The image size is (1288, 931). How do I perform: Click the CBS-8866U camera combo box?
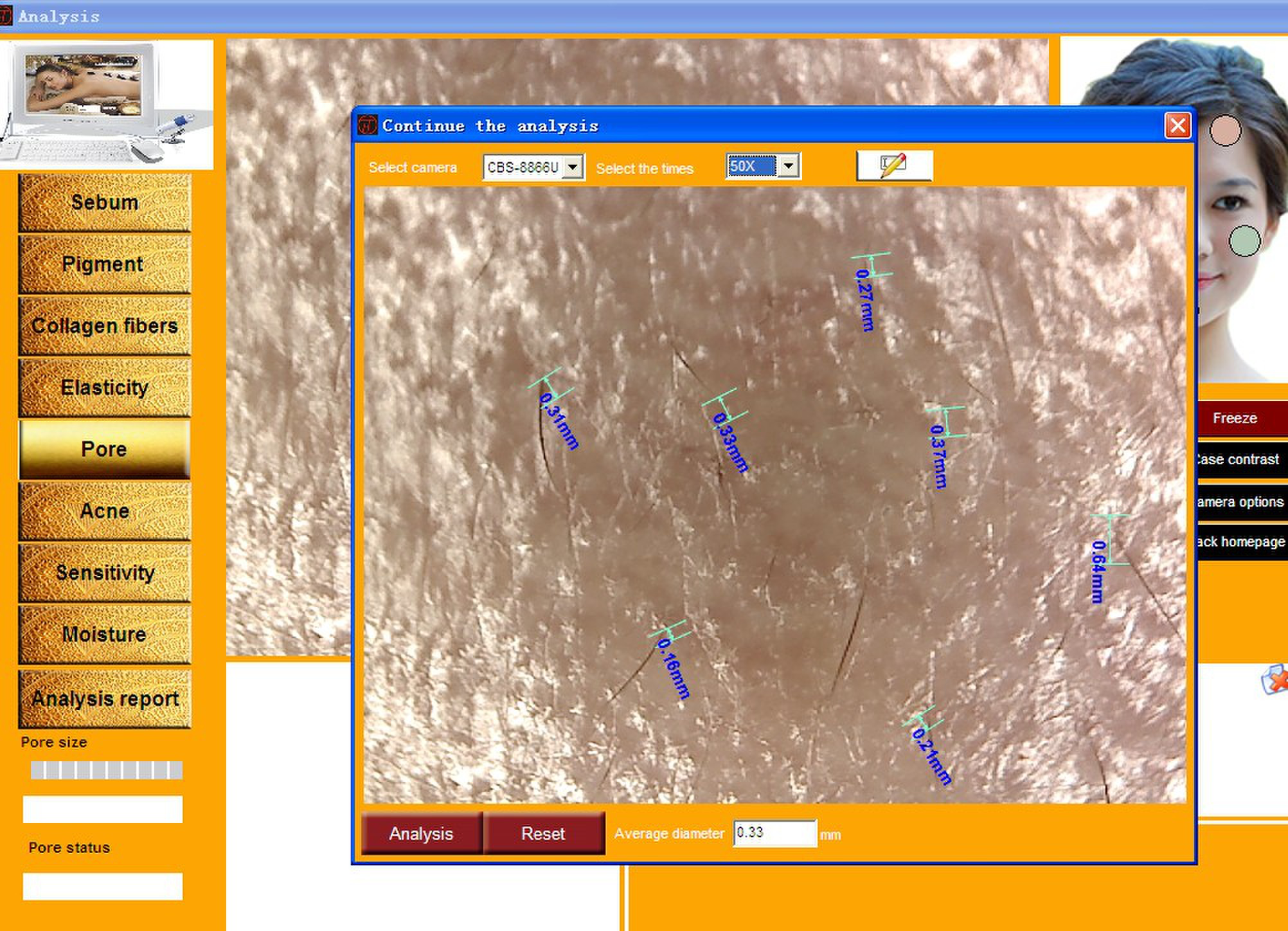pos(524,168)
